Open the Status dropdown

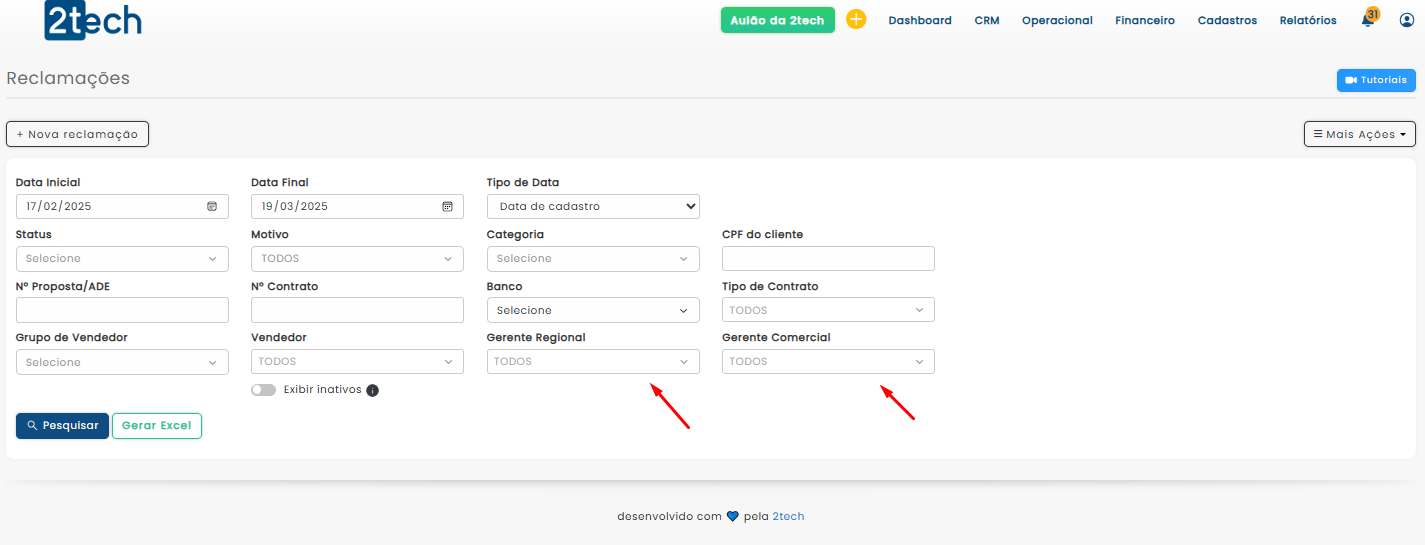(x=122, y=259)
